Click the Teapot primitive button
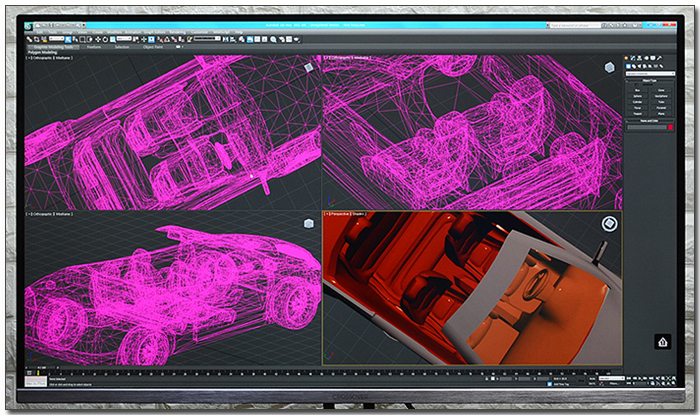Screen dimensions: 700x415 pyautogui.click(x=638, y=113)
